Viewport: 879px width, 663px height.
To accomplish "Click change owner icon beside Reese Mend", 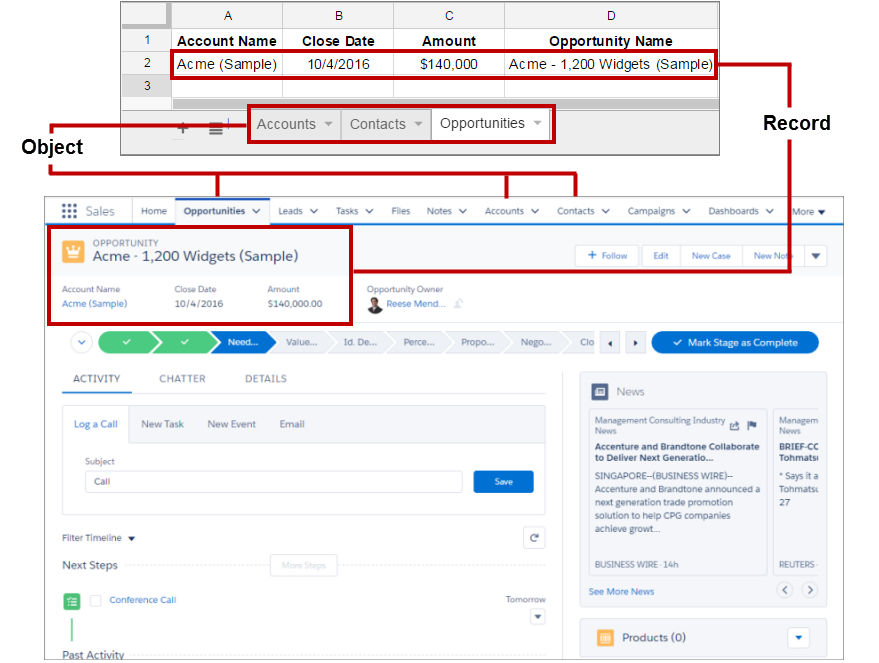I will pos(458,304).
